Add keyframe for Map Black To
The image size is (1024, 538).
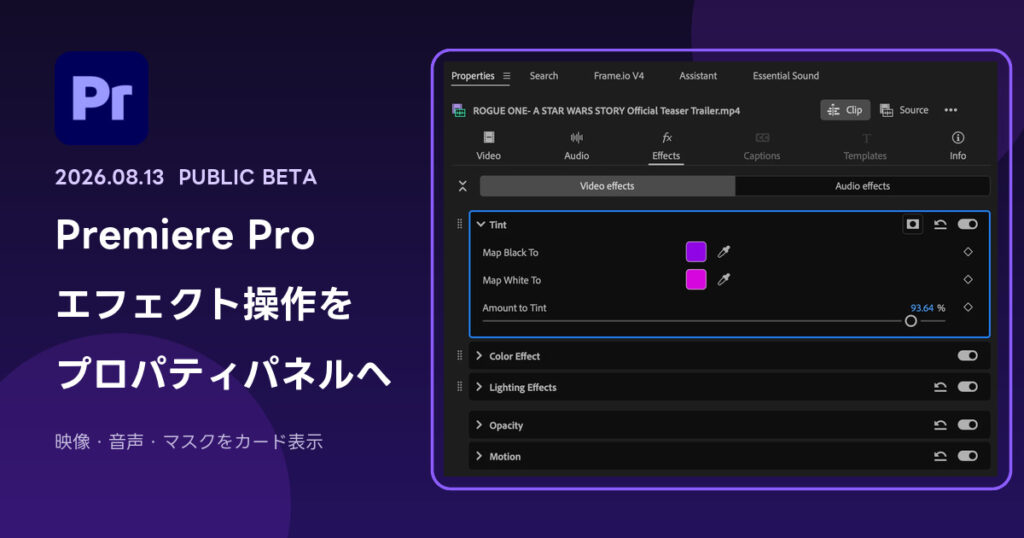pyautogui.click(x=968, y=252)
